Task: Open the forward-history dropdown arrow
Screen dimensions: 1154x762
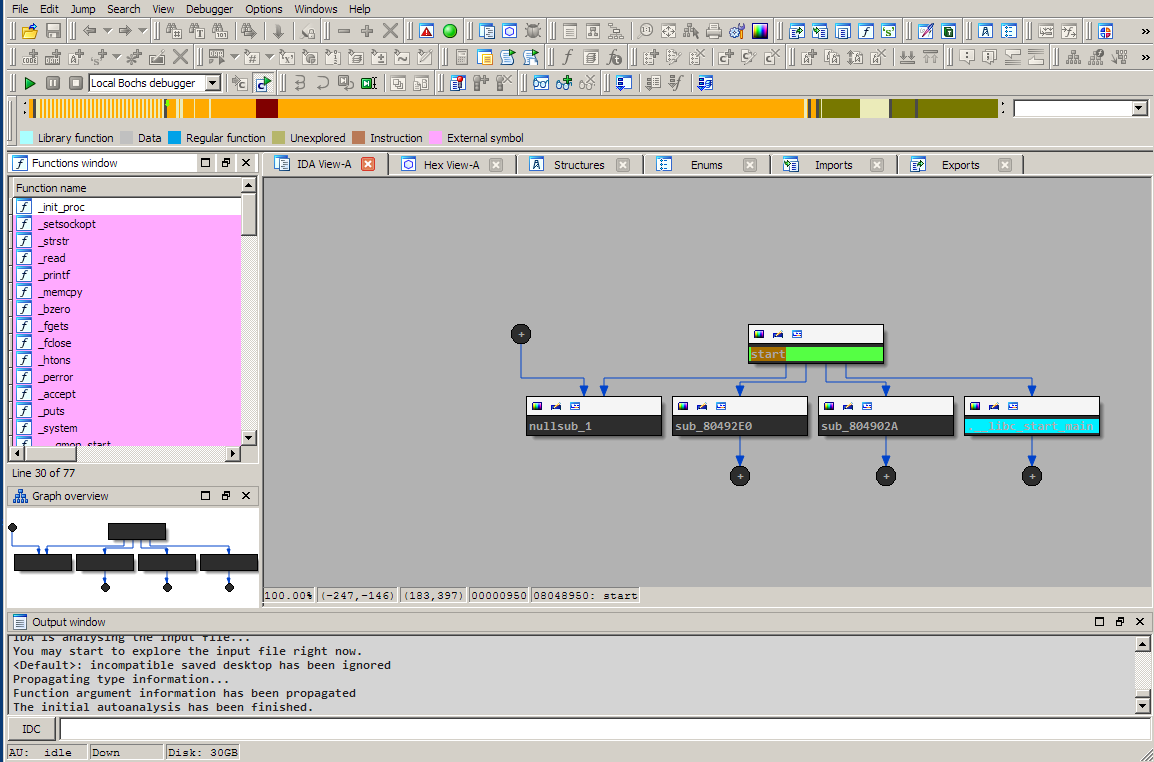Action: (x=143, y=31)
